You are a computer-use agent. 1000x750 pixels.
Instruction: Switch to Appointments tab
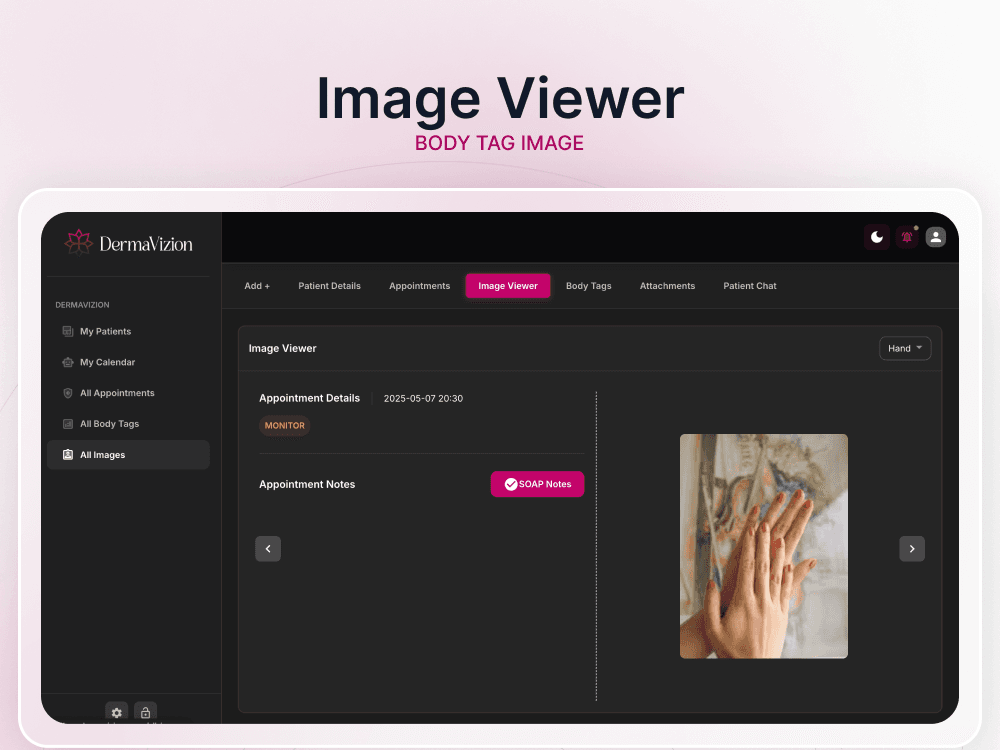pos(420,286)
